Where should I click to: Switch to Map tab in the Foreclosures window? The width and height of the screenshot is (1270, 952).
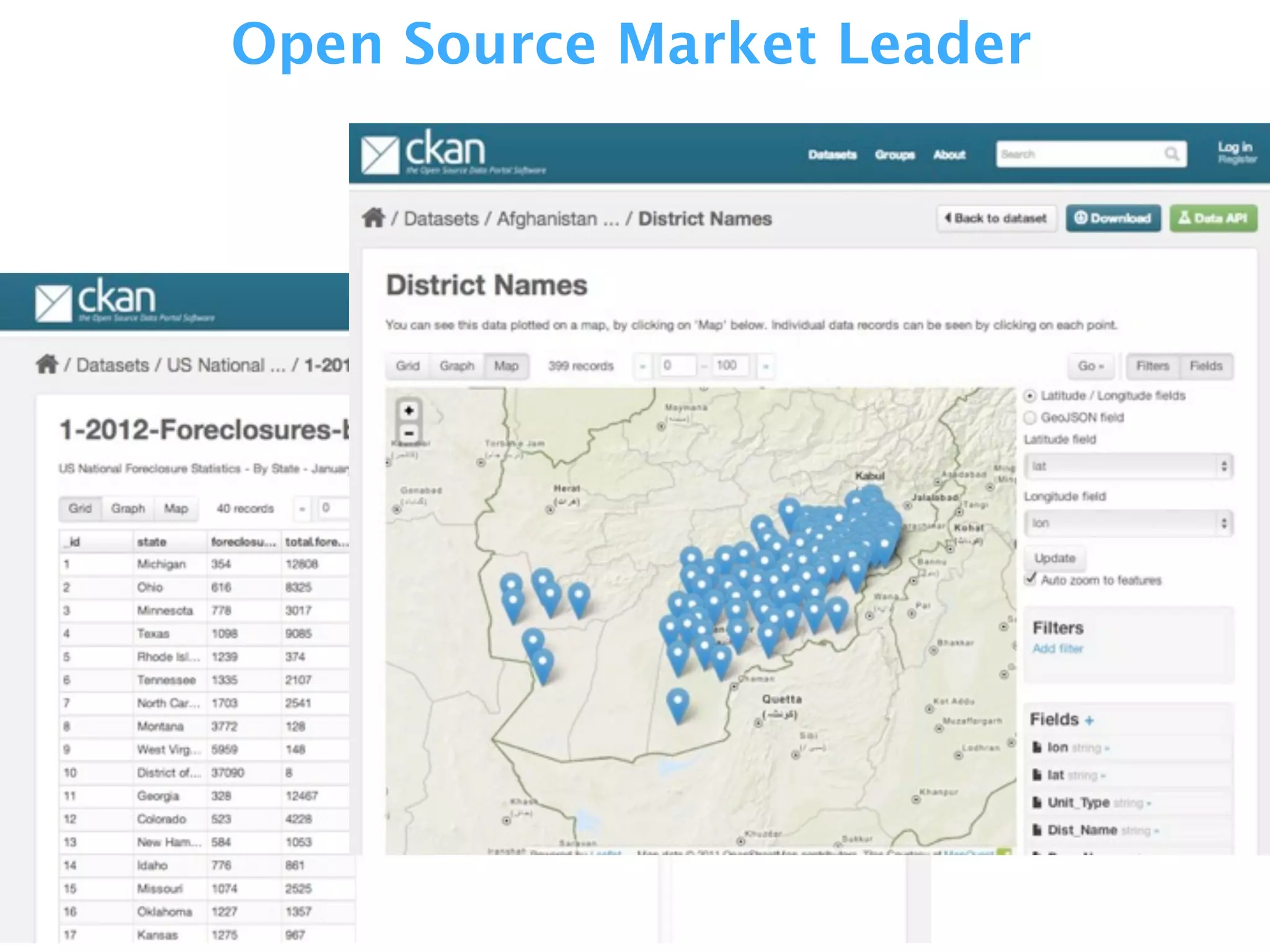(176, 508)
